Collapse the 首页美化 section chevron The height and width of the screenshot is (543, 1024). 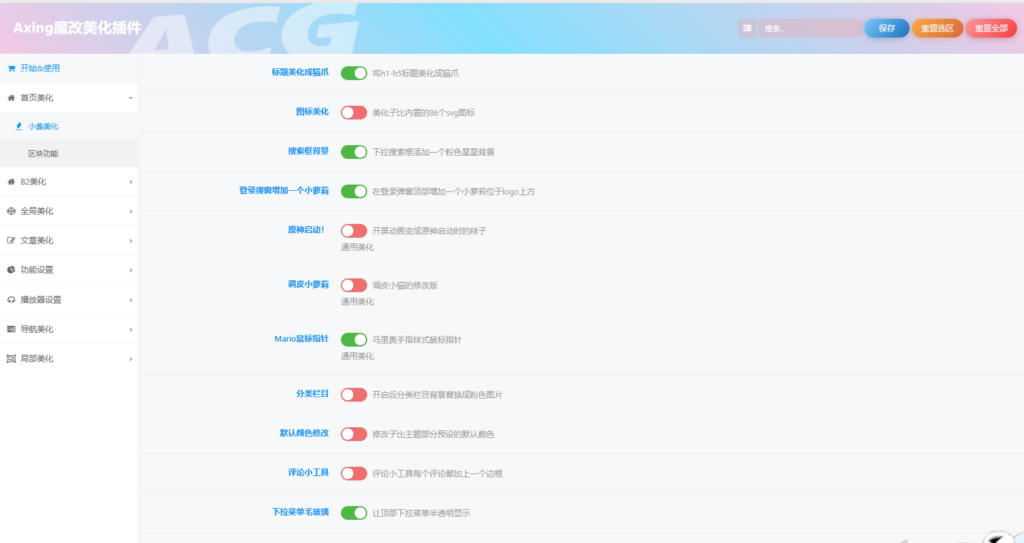130,98
